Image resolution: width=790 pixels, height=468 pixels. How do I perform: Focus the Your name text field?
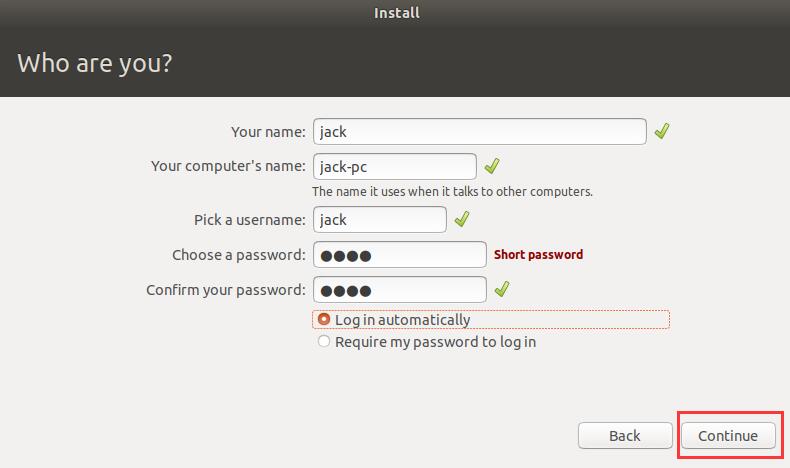(479, 131)
